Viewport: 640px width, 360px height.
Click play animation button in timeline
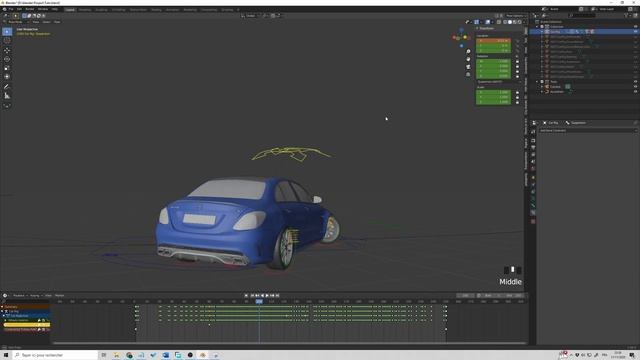pos(267,296)
